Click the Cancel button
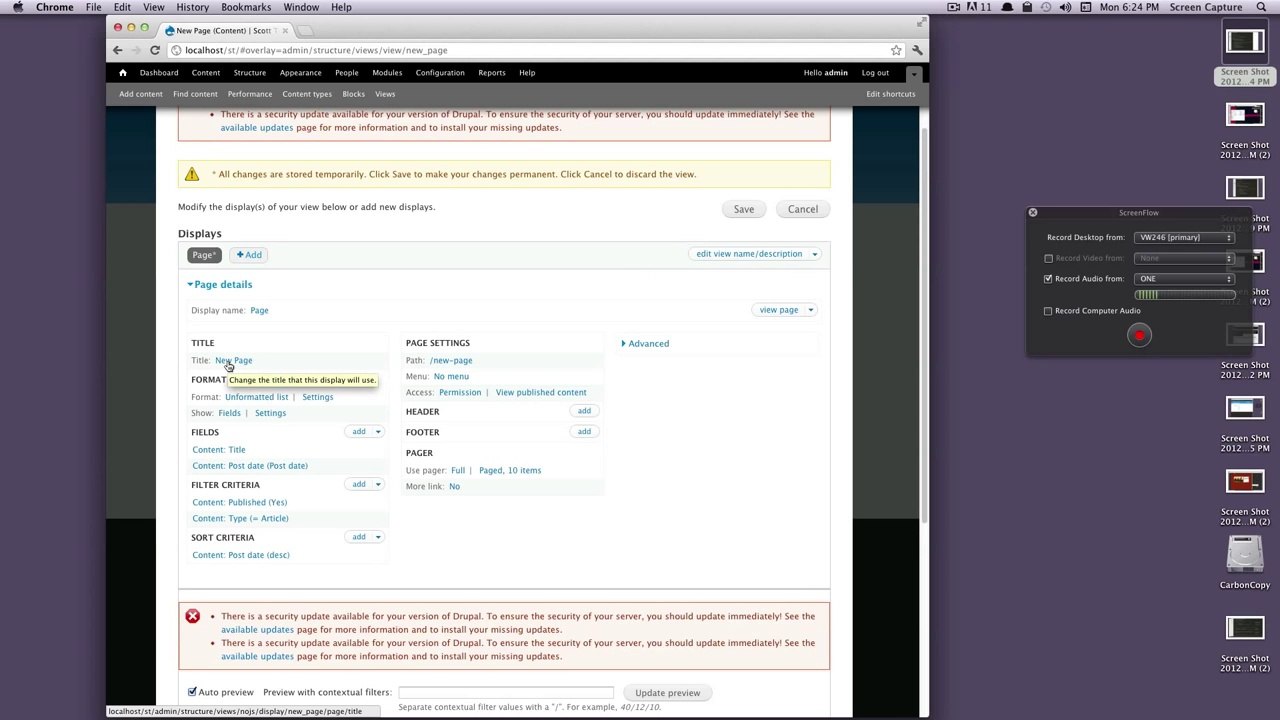 [803, 209]
